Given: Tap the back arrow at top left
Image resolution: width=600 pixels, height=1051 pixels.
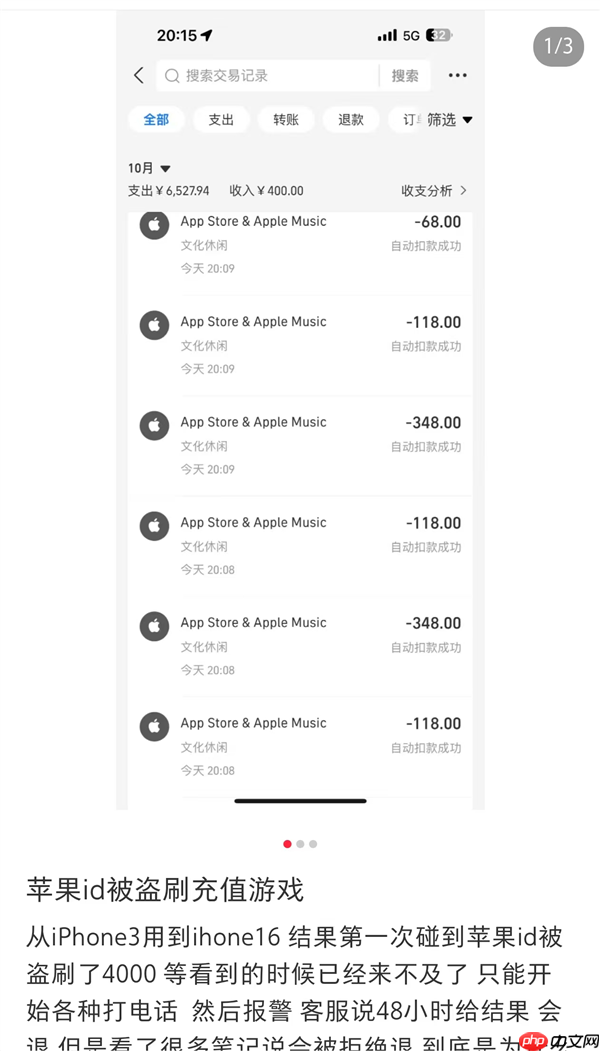Looking at the screenshot, I should [138, 75].
